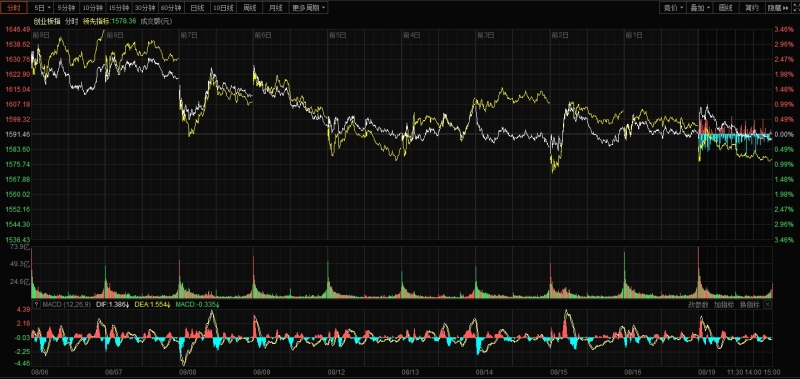This screenshot has height=379, width=800.
Task: Open the 叠加 overlay dropdown
Action: pyautogui.click(x=701, y=8)
